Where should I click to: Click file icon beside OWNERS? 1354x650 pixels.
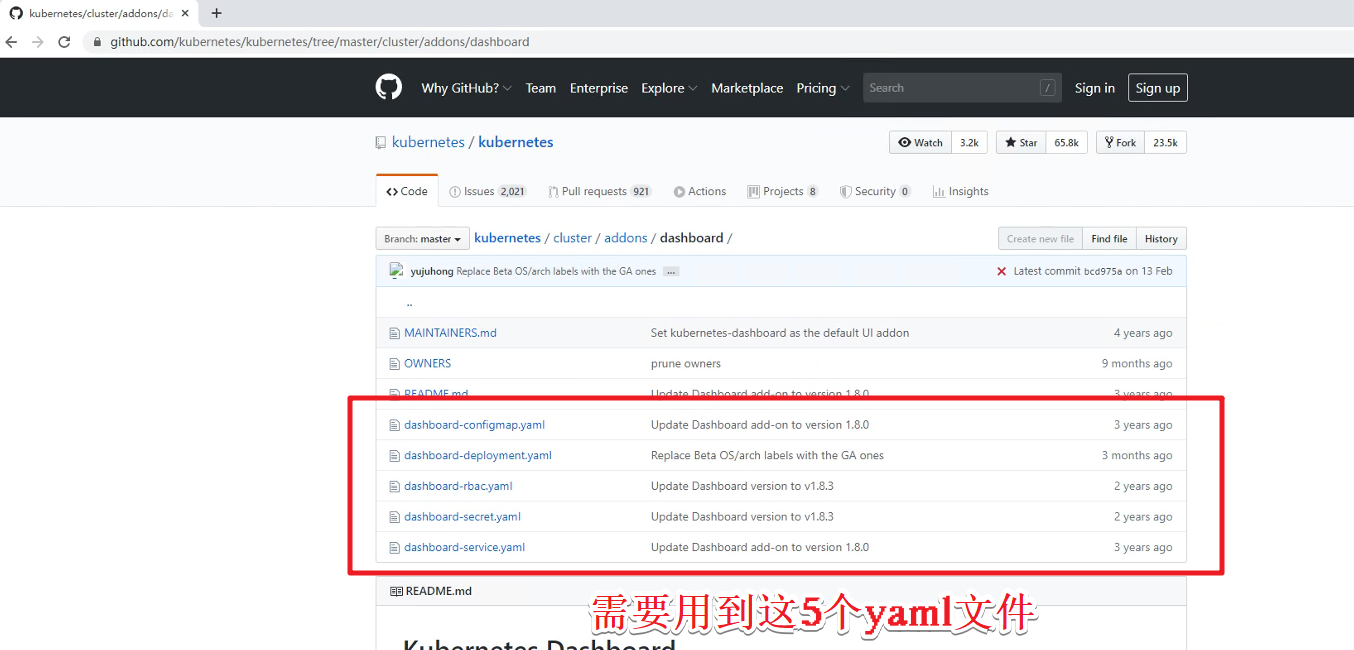point(394,363)
